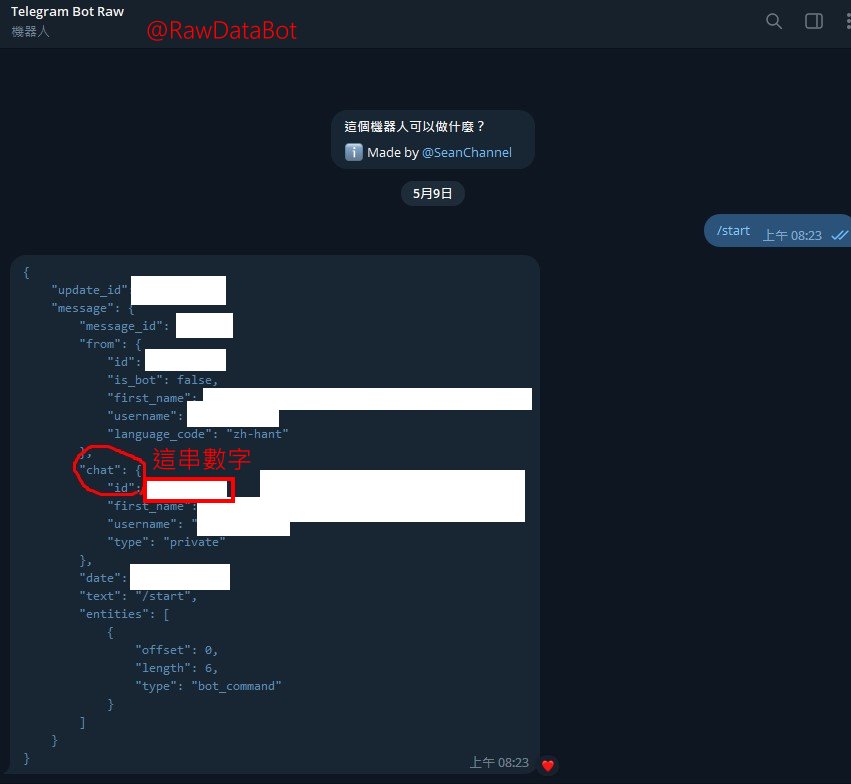Click the 上午 08:23 timestamp on the JSON reply
Viewport: 851px width, 784px height.
pyautogui.click(x=499, y=762)
